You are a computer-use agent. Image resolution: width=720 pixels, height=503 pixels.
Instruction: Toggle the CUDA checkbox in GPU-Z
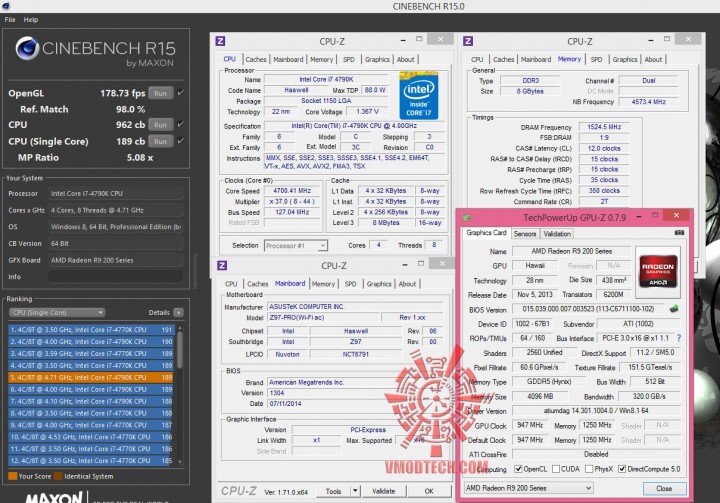coord(556,469)
